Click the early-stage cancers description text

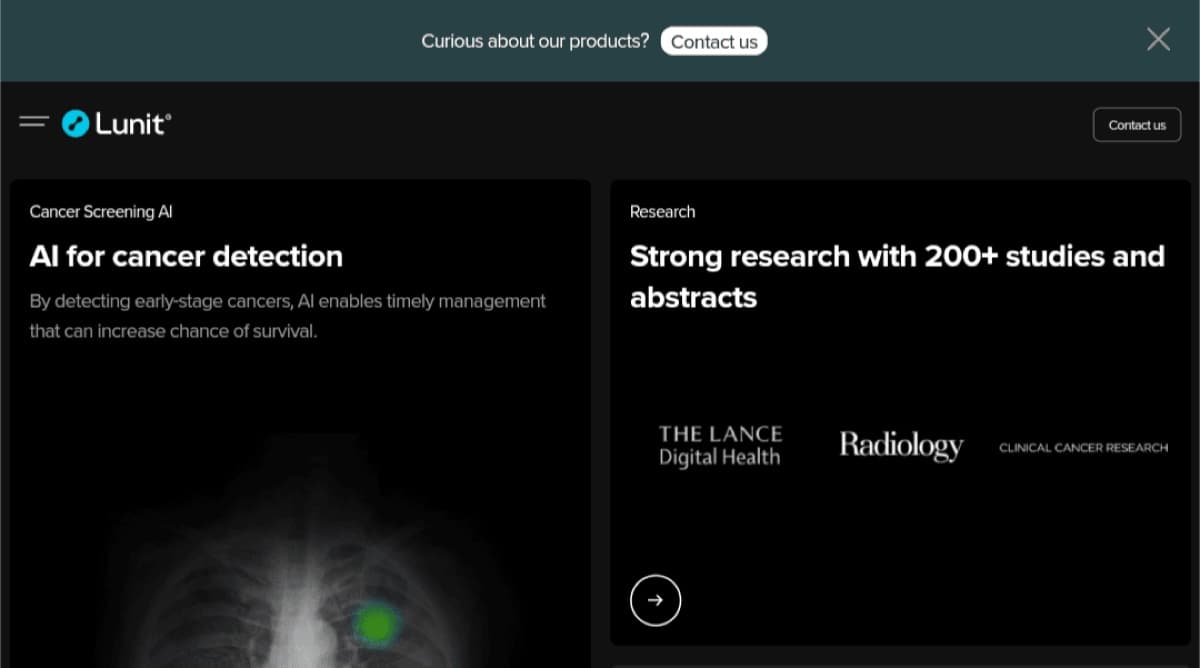click(x=288, y=316)
